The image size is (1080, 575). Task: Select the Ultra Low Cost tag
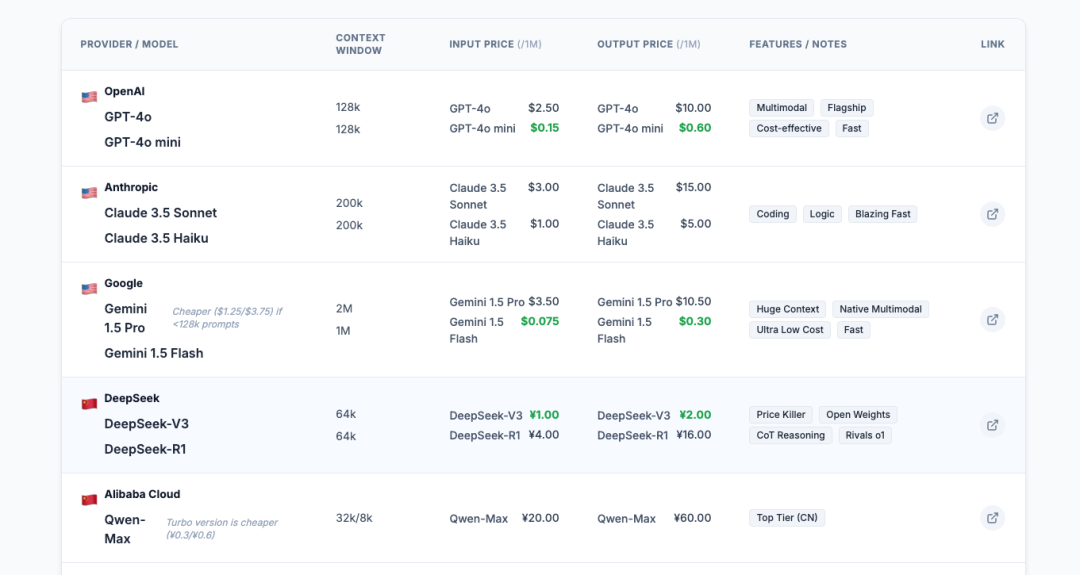789,330
